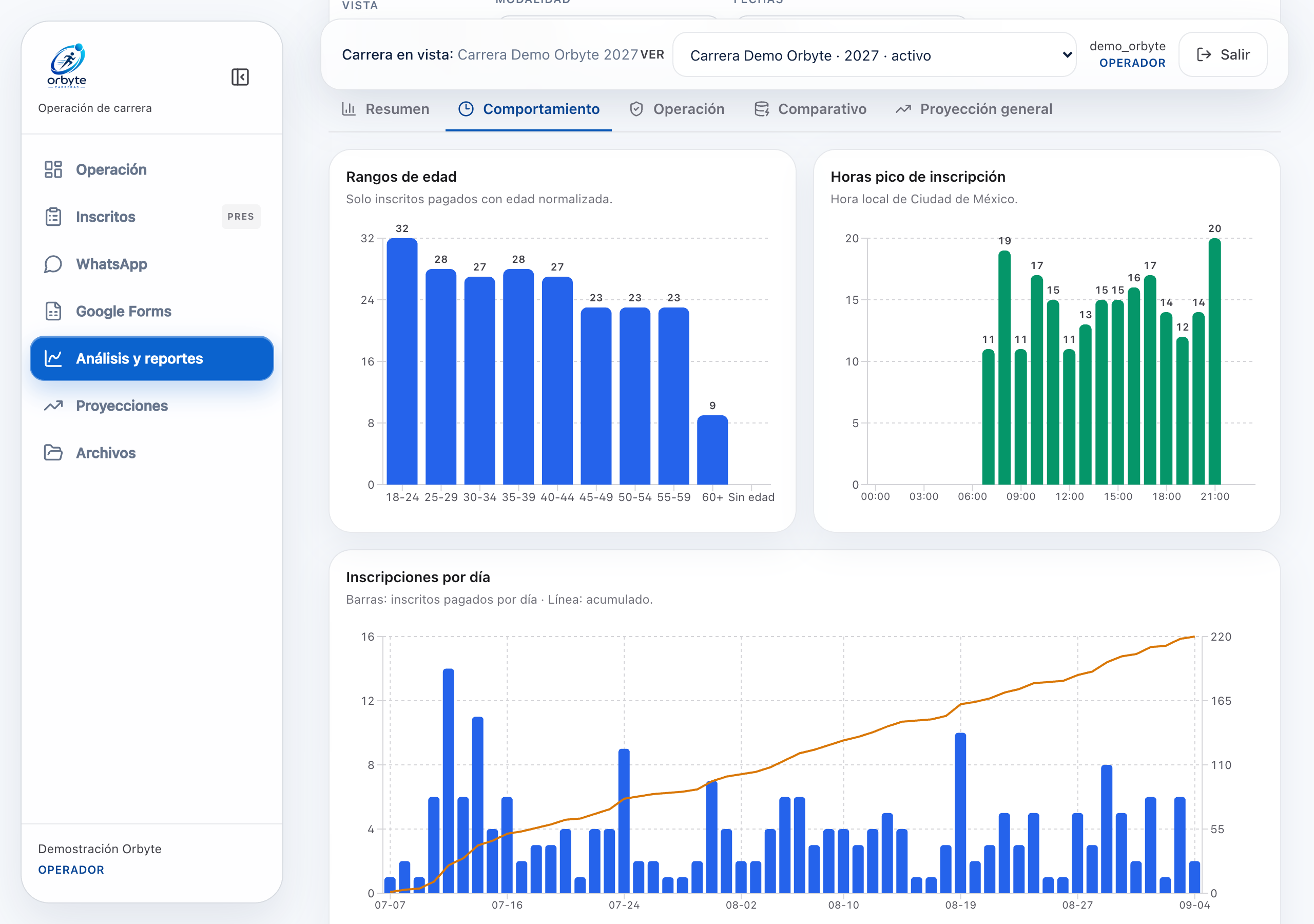Screen dimensions: 1314x924
Task: Click the Análisis y reportes chart icon
Action: click(x=53, y=358)
